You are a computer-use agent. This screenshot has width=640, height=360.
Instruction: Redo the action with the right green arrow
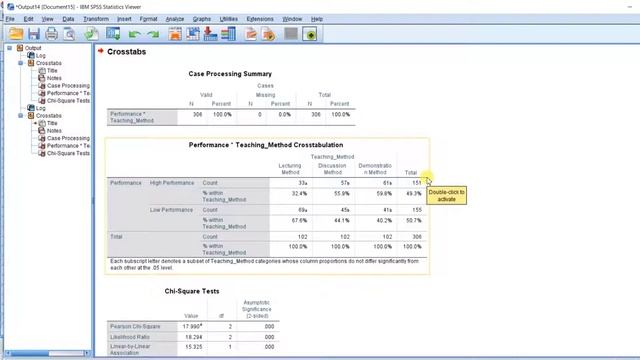coord(153,34)
